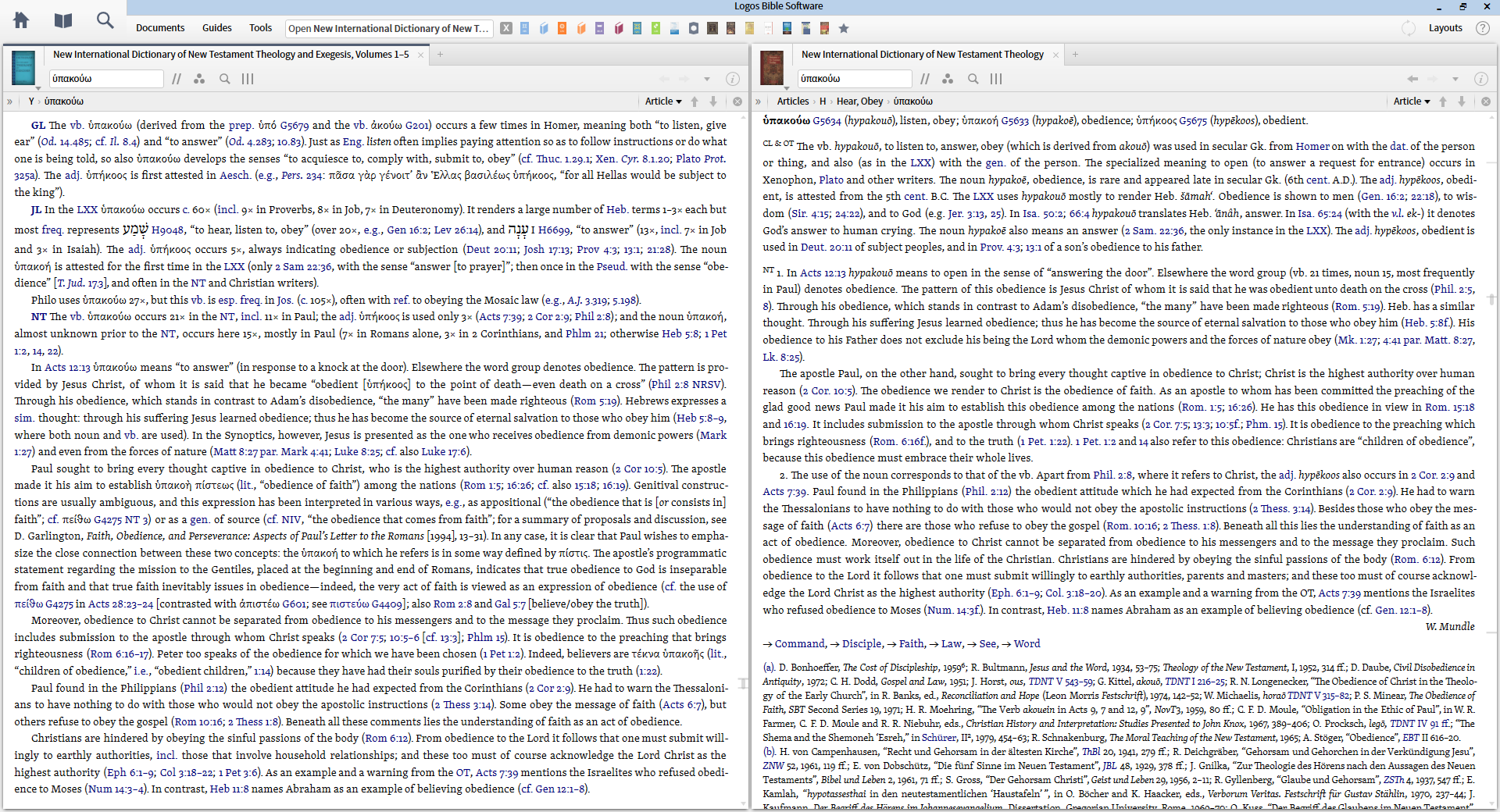This screenshot has height=812, width=1500.
Task: Add new tab in left panel
Action: coord(440,55)
